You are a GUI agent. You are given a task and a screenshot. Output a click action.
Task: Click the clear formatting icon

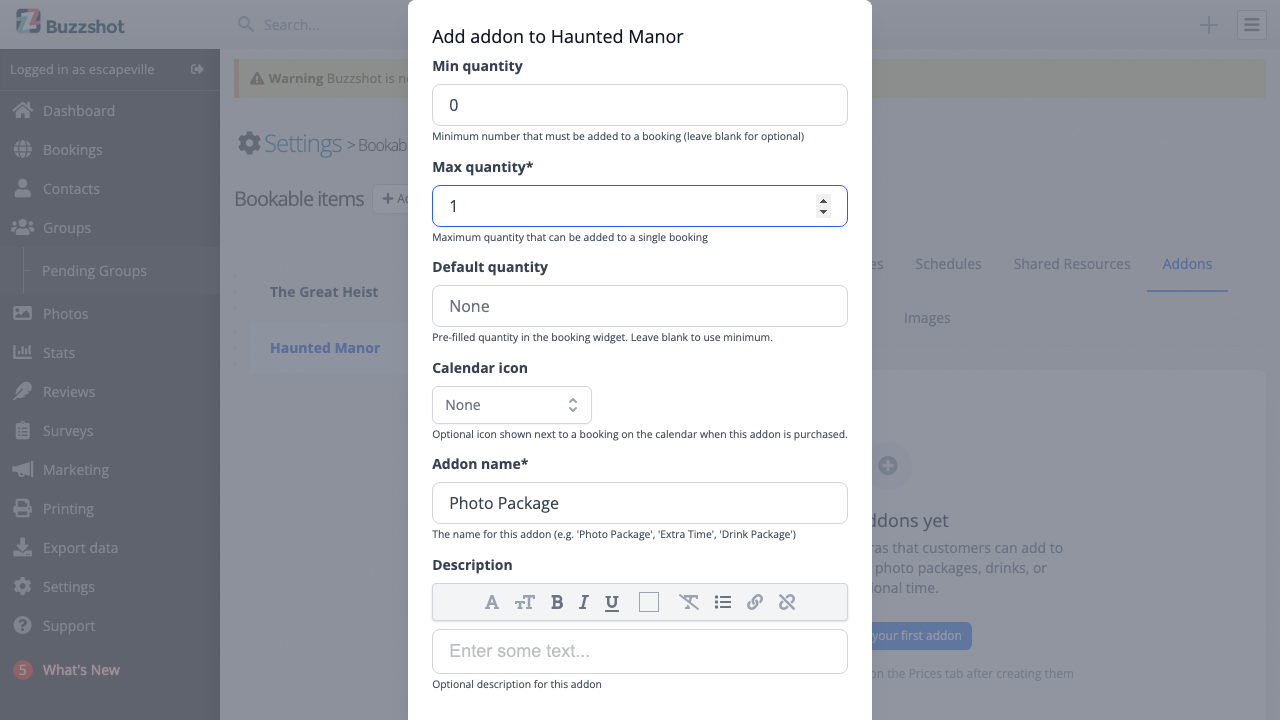click(689, 602)
